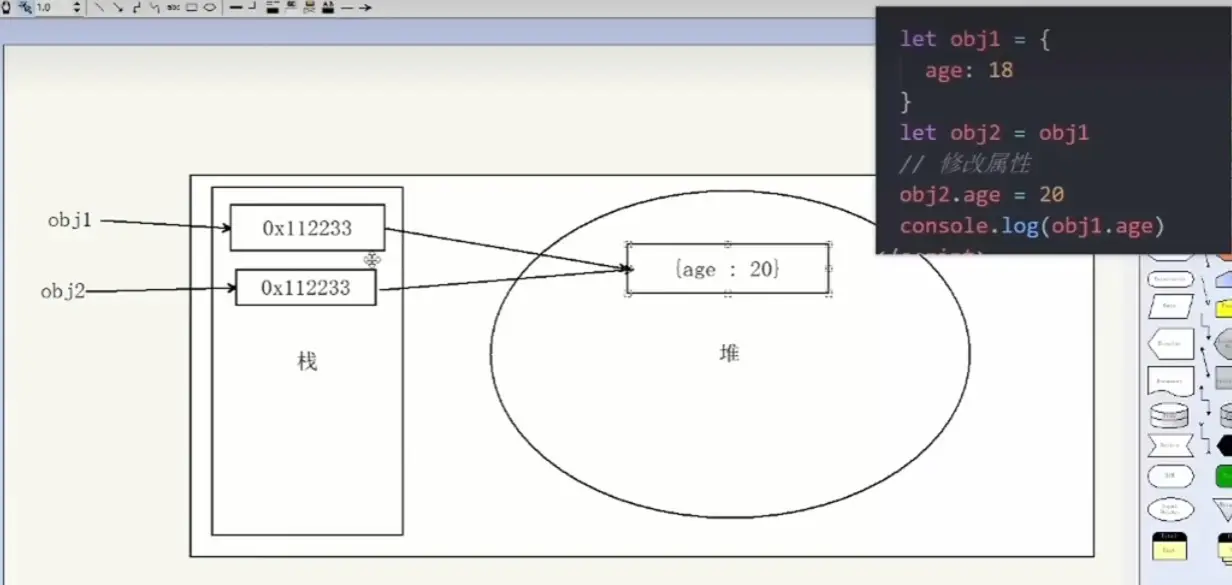Image resolution: width=1232 pixels, height=585 pixels.
Task: Choose the plain line end style
Action: (347, 7)
